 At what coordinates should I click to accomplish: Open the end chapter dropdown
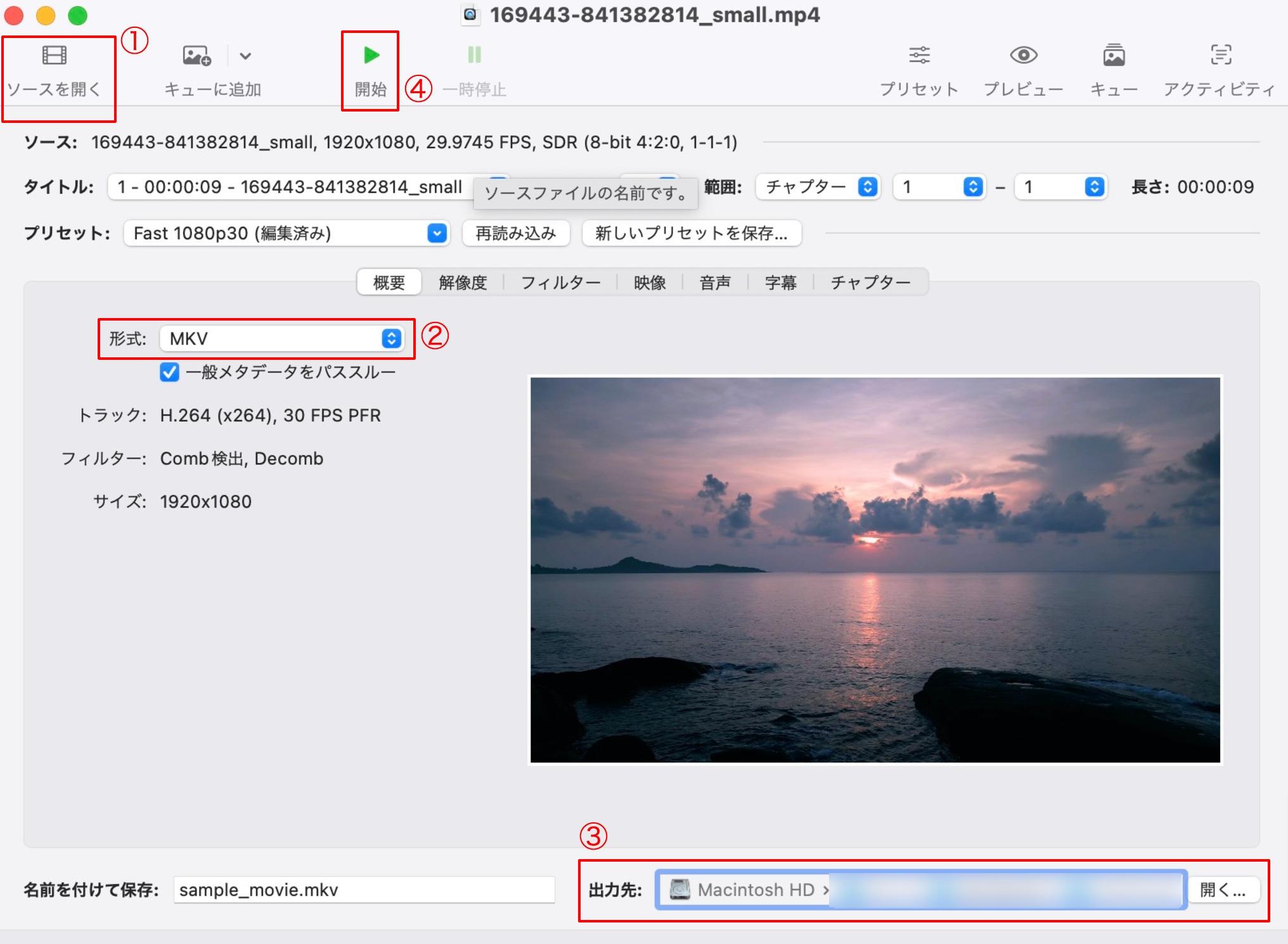[1061, 187]
